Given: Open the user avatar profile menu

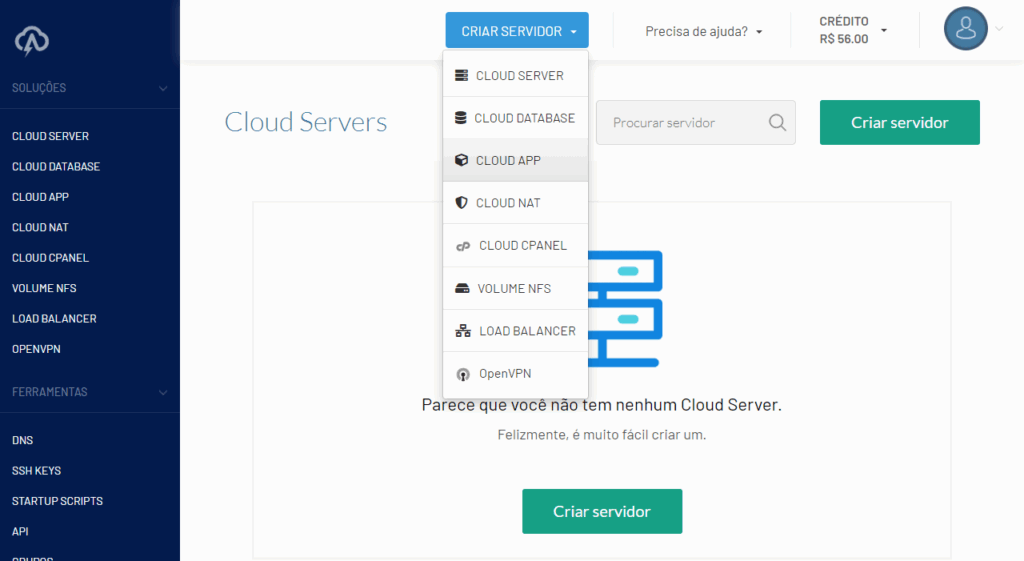Looking at the screenshot, I should pyautogui.click(x=965, y=29).
